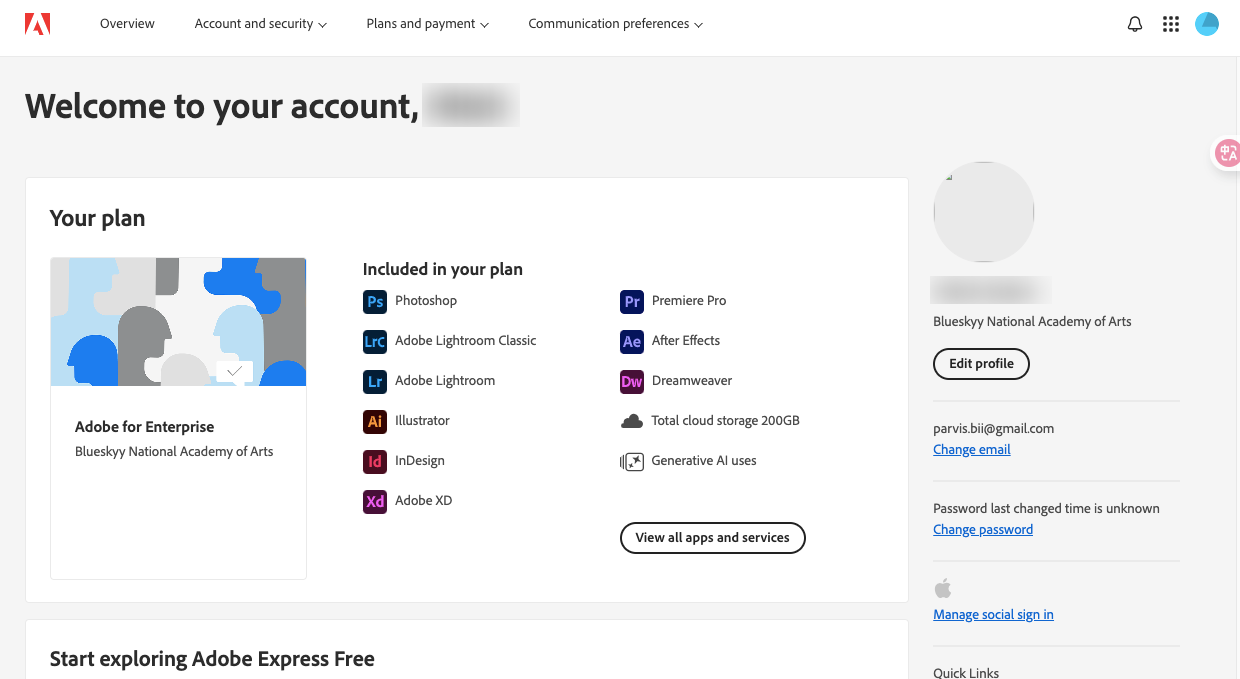Open the profile avatar menu
1240x679 pixels.
coord(1207,24)
